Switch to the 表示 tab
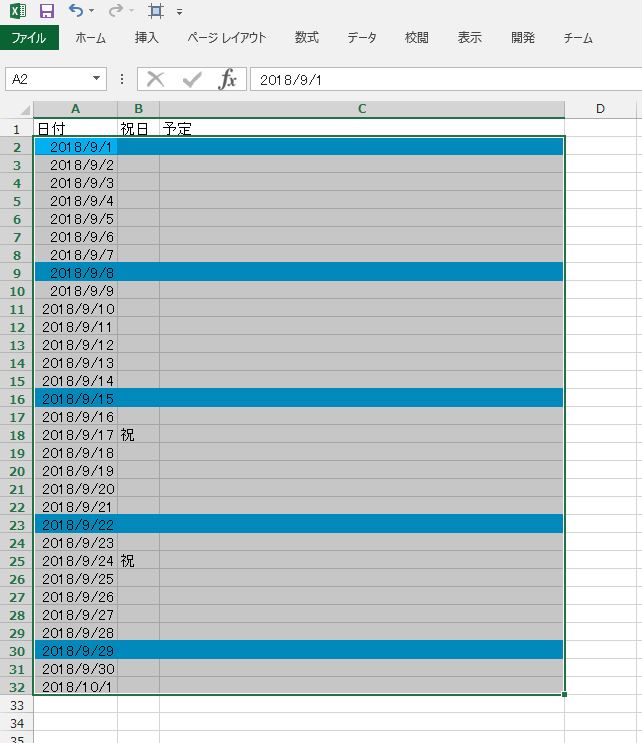 coord(470,37)
